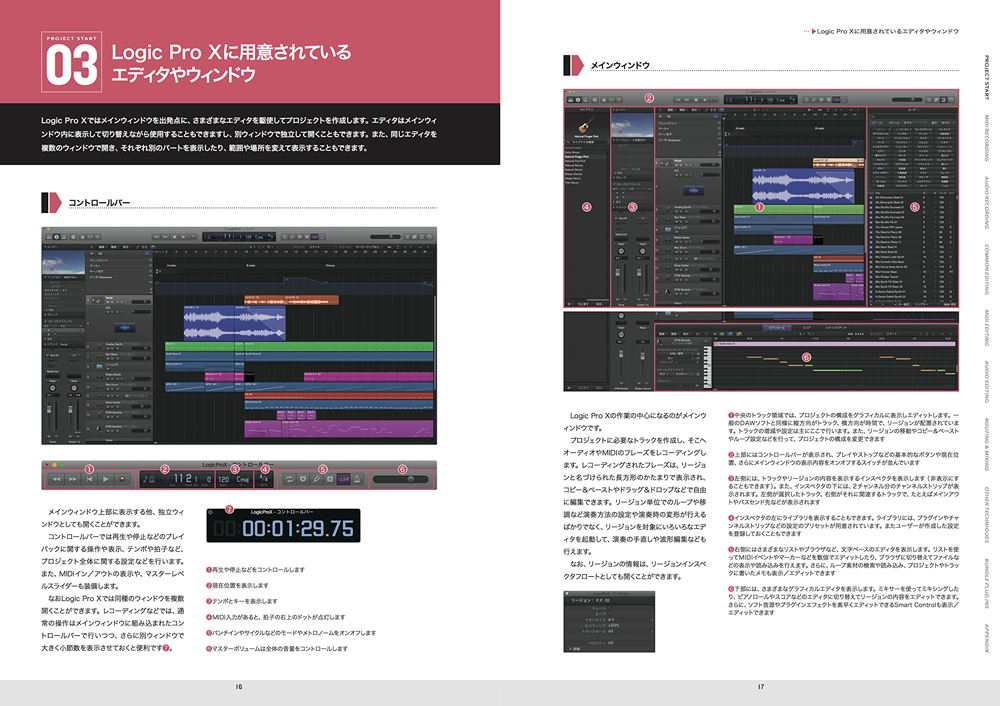The height and width of the screenshot is (706, 1000).
Task: Select the orange Vocal audio region in the left-page main window
Action: coord(291,300)
